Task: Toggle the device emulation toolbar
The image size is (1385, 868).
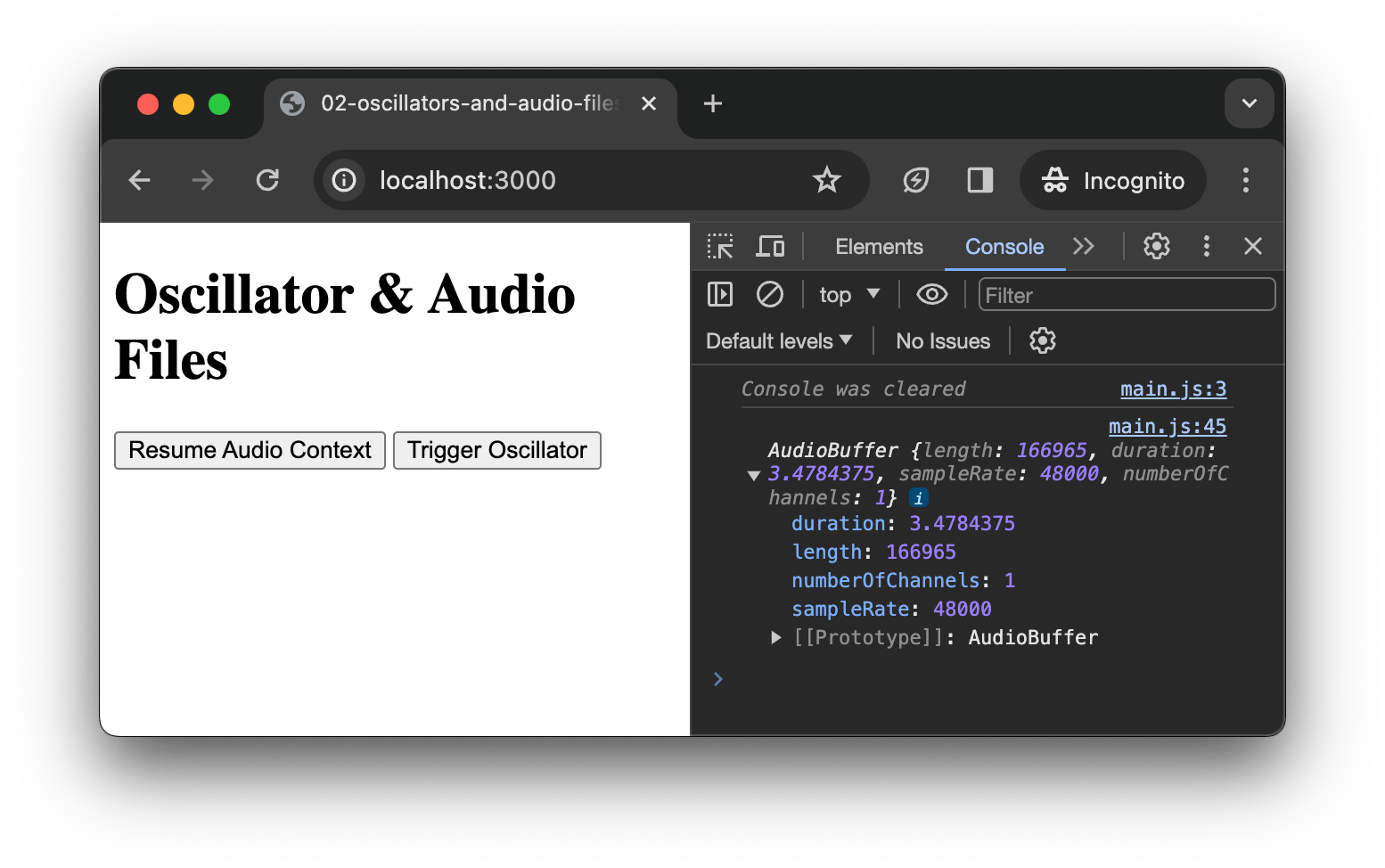Action: pyautogui.click(x=769, y=246)
